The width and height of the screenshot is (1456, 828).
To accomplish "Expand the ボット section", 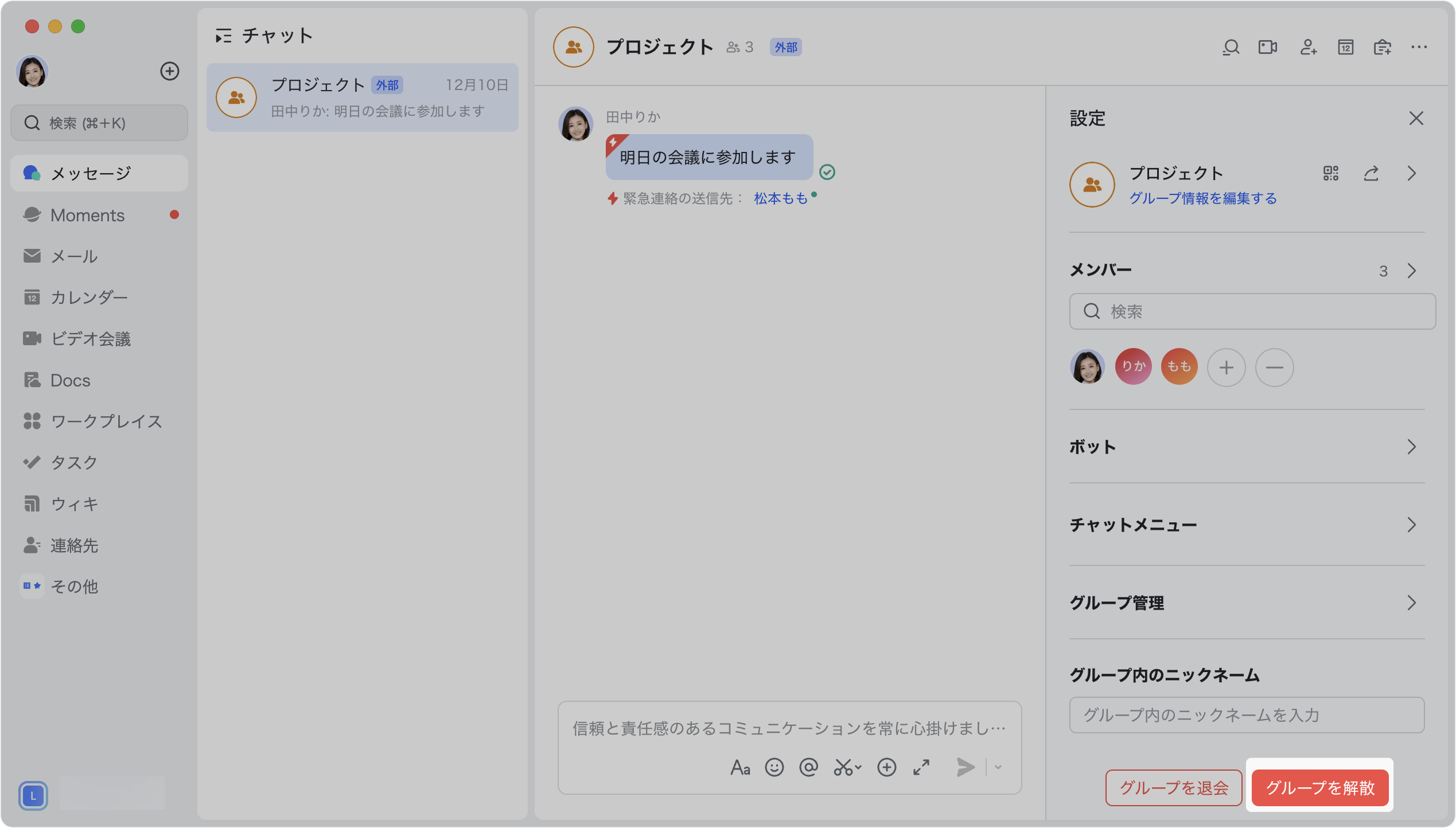I will 1412,447.
